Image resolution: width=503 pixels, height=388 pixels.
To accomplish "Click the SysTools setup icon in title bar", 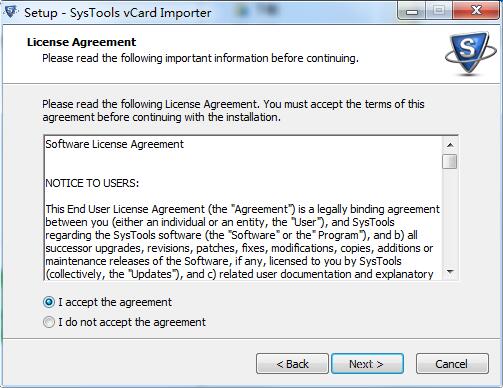I will (x=11, y=12).
